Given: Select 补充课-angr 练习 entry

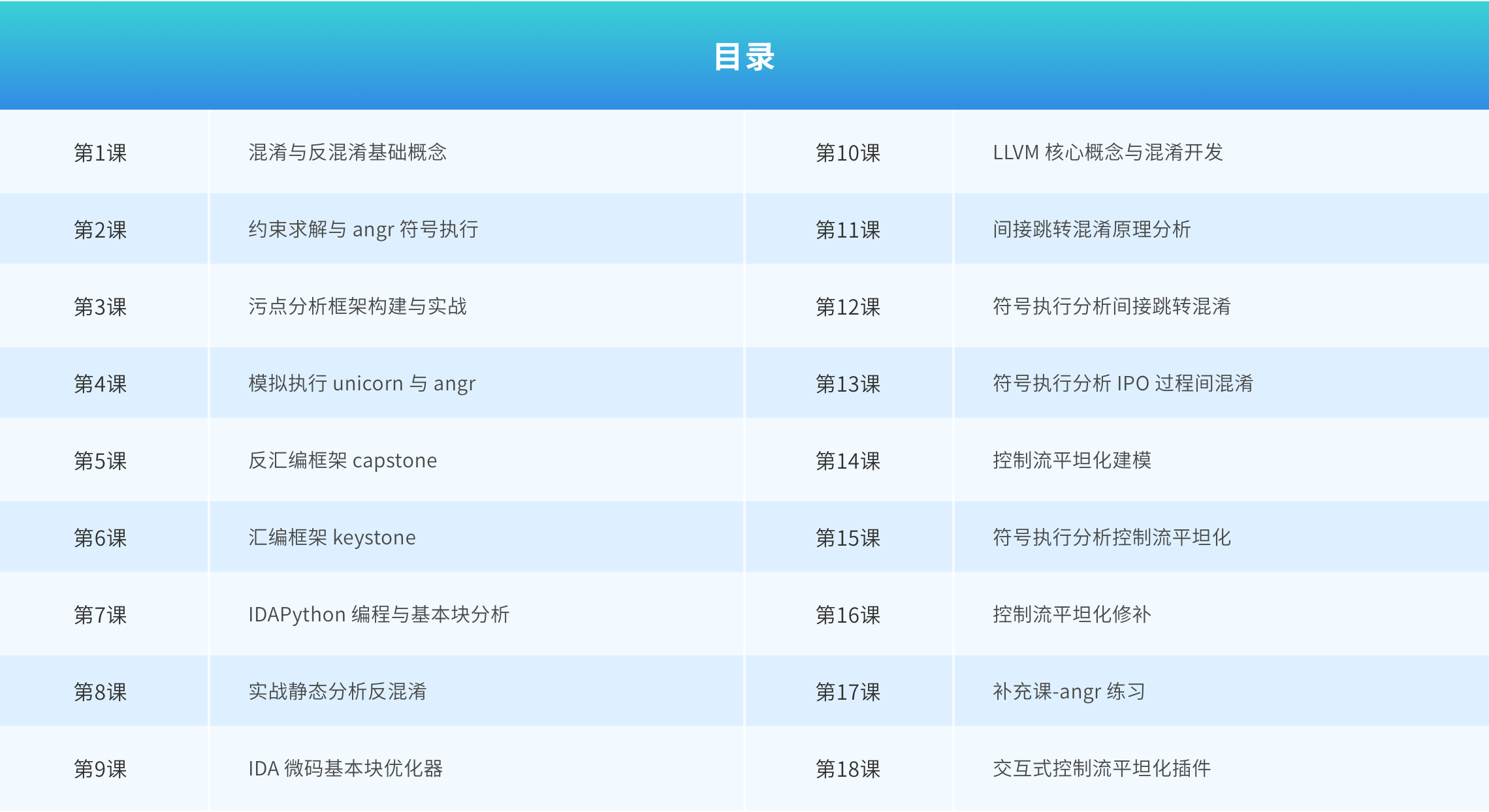Looking at the screenshot, I should click(x=1068, y=692).
